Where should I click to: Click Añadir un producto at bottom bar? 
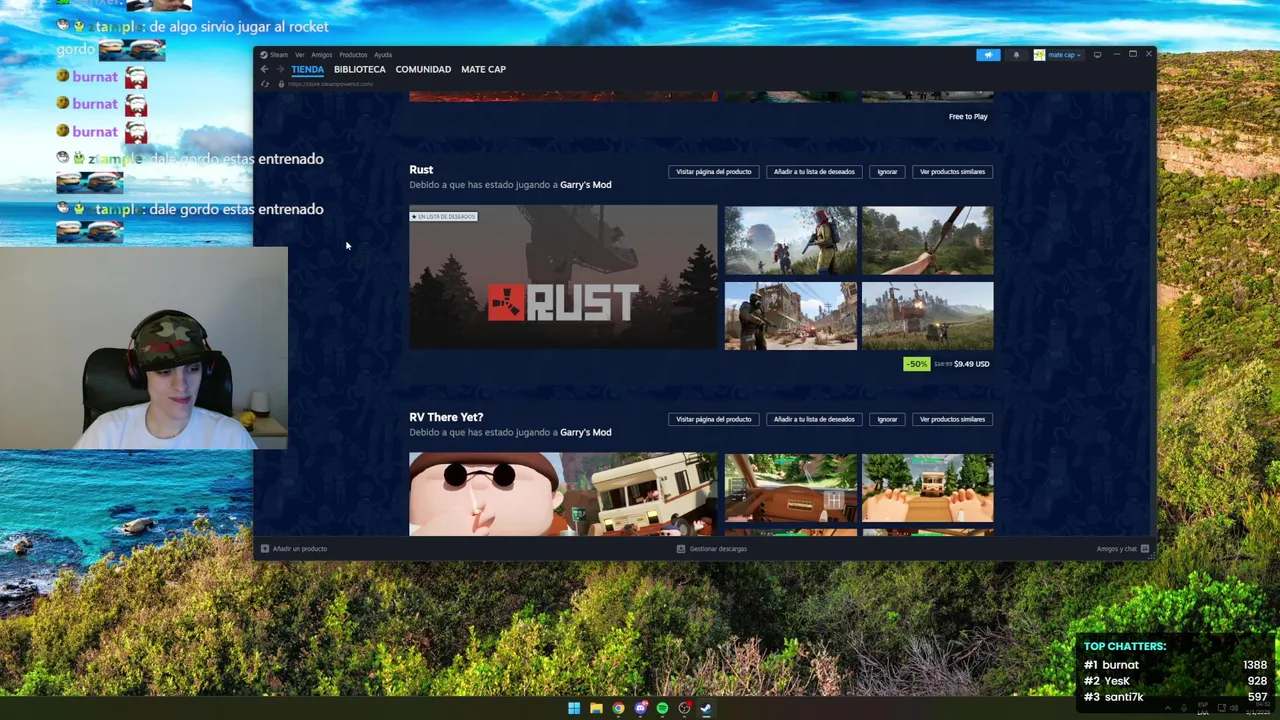tap(294, 549)
